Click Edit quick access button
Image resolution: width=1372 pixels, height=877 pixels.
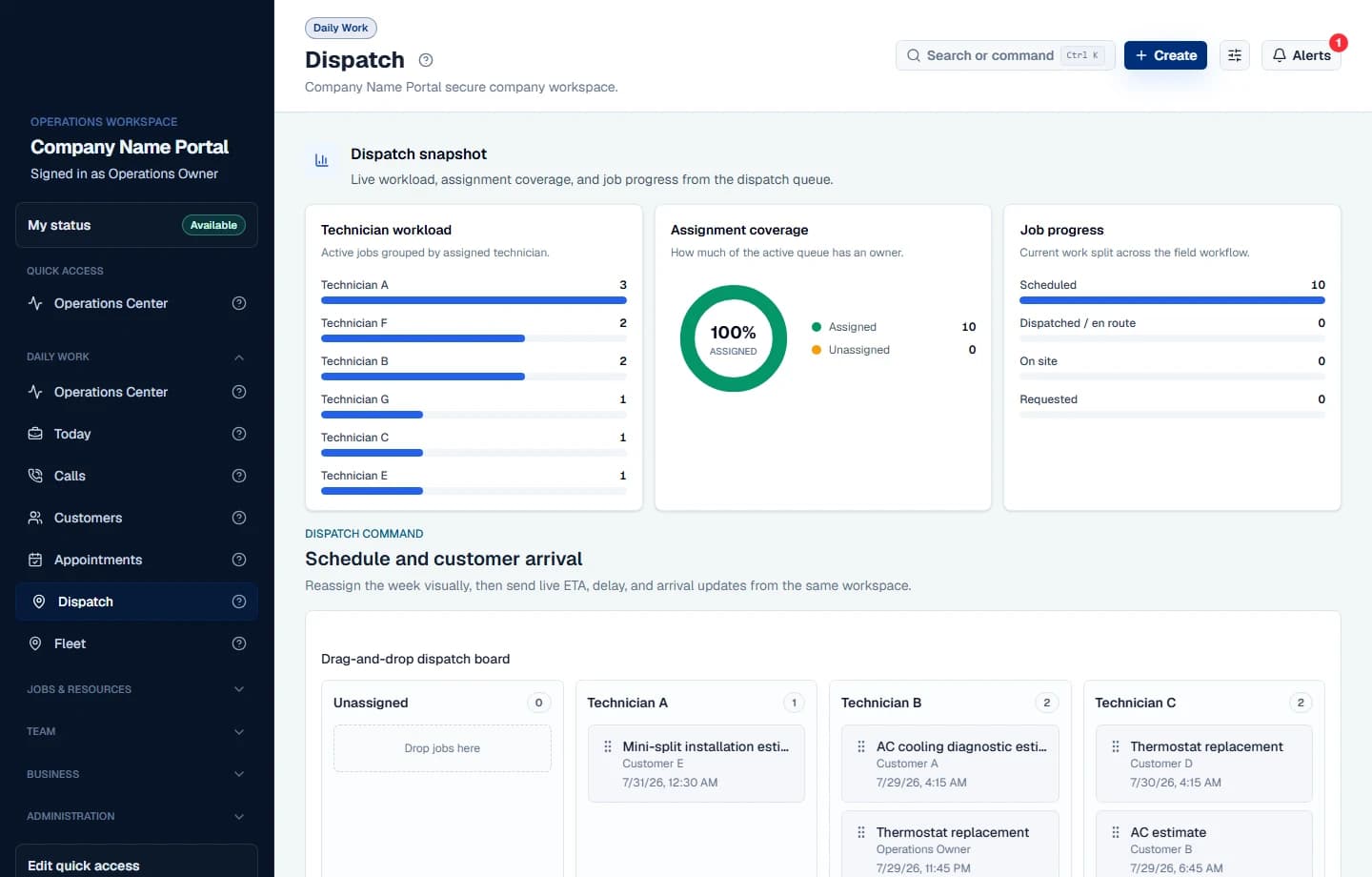tap(136, 865)
